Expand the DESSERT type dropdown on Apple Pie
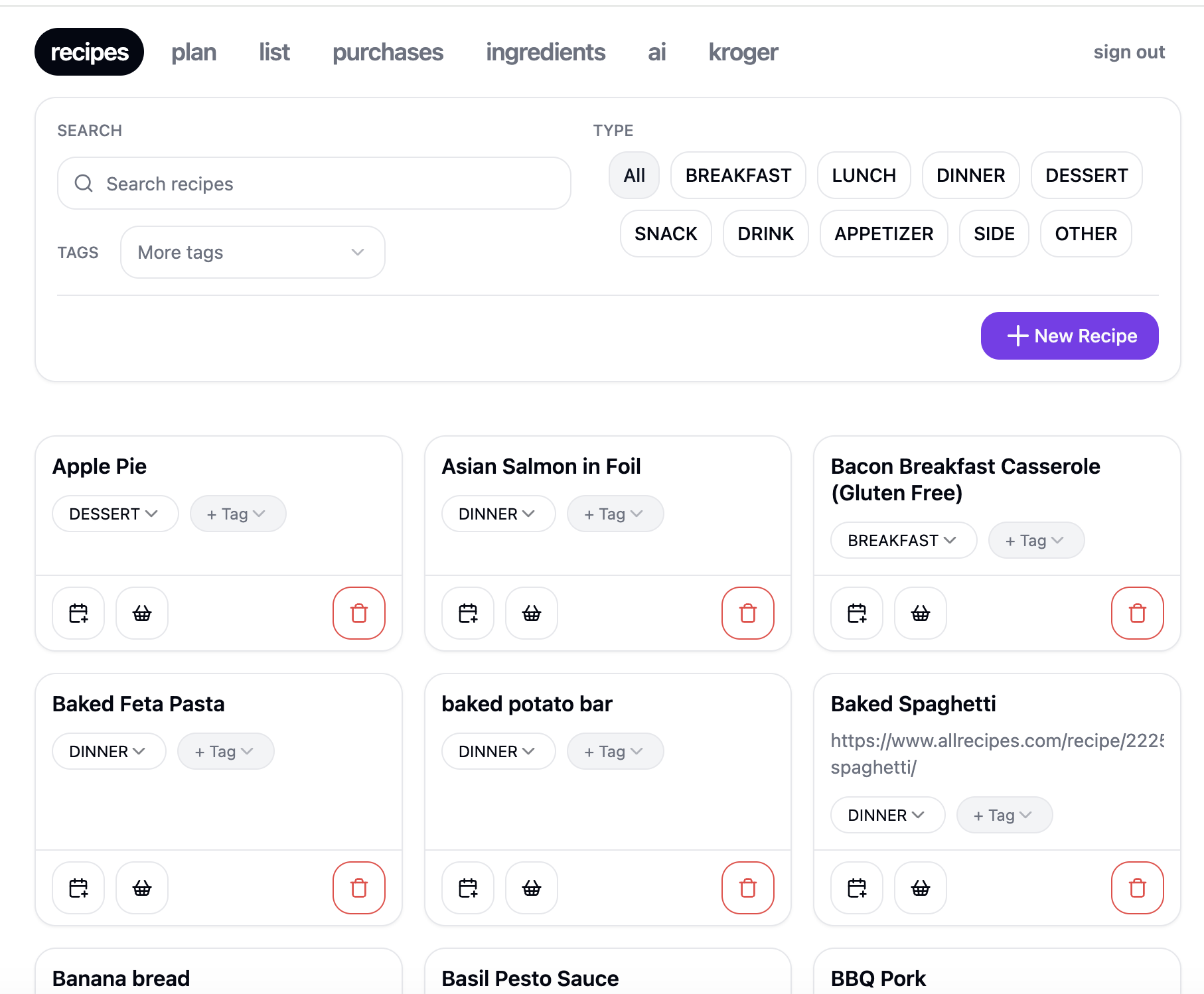The width and height of the screenshot is (1204, 994). 115,514
